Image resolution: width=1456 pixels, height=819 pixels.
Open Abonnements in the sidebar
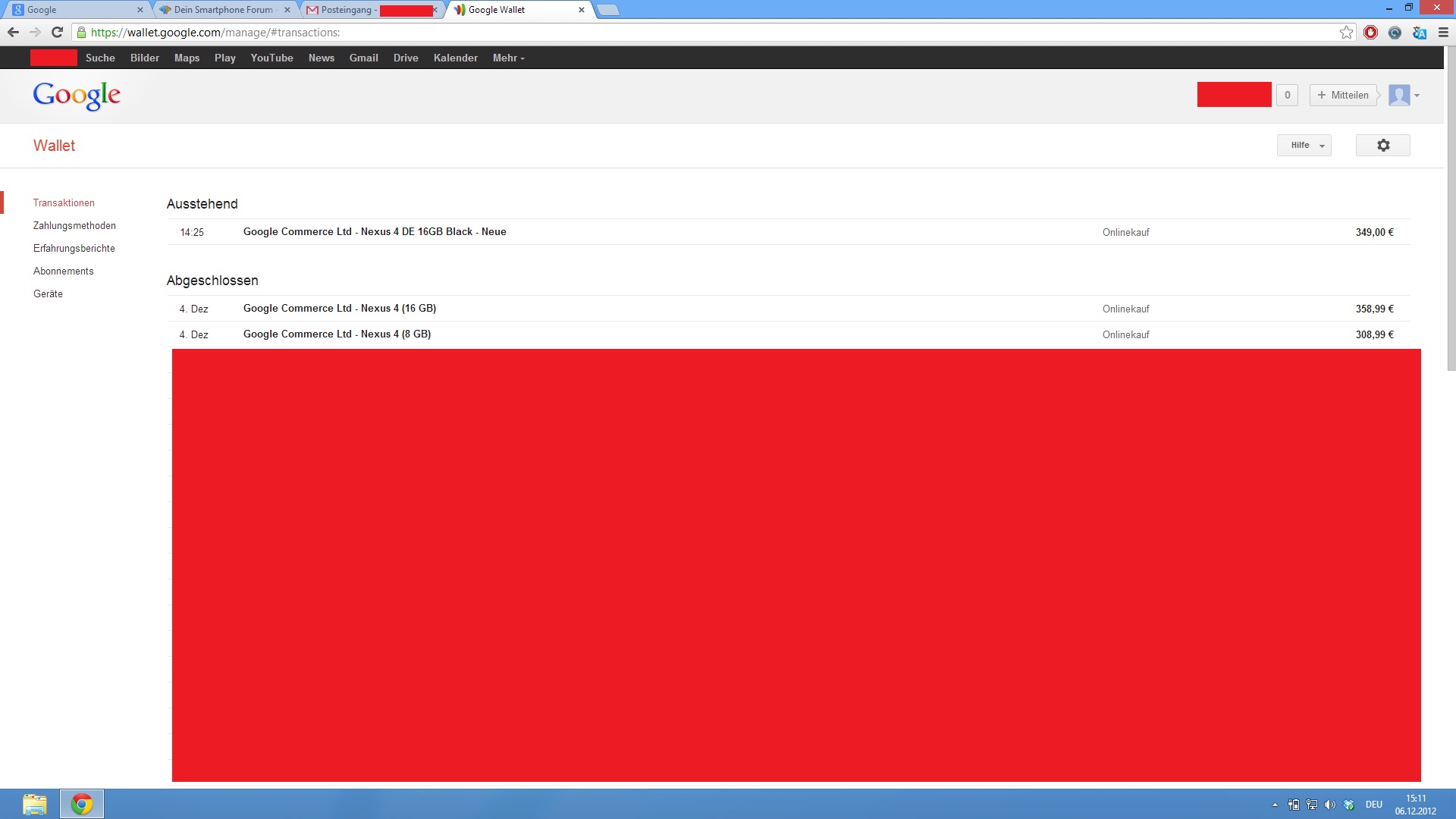tap(64, 271)
